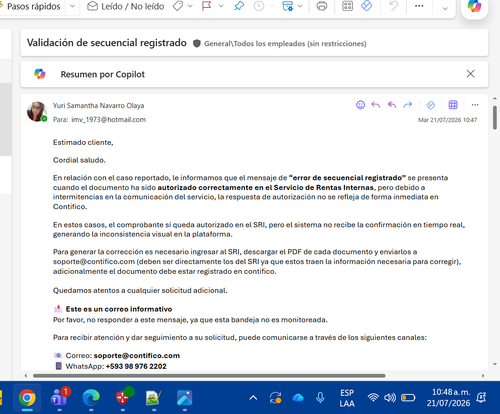Click Yuri Samantha Navarro Olaya's profile photo
Viewport: 500px width, 414px height.
[37, 111]
